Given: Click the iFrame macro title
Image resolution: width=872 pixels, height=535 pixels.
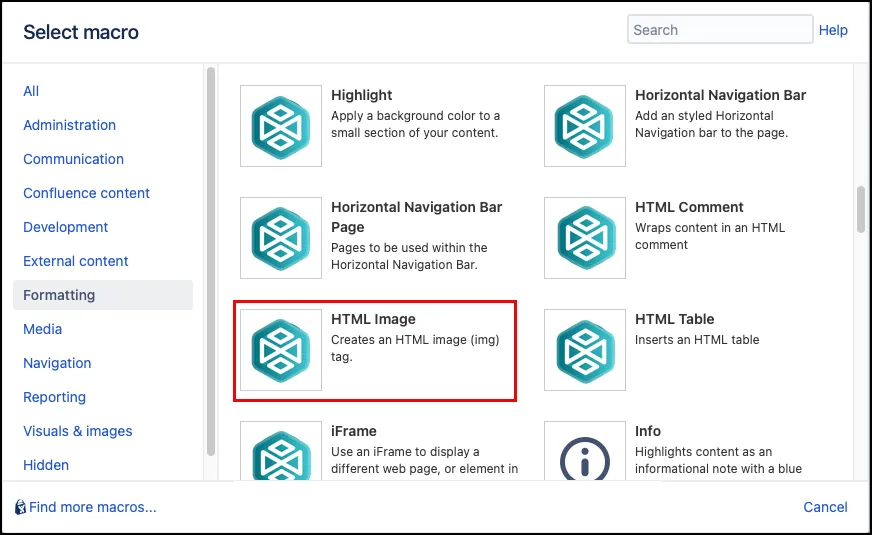Looking at the screenshot, I should (354, 431).
